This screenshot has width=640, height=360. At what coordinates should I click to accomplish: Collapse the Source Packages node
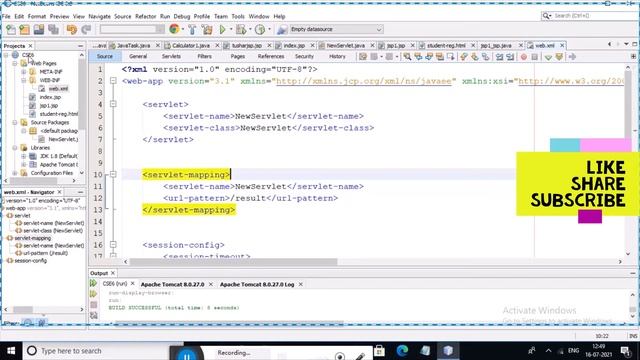15,122
